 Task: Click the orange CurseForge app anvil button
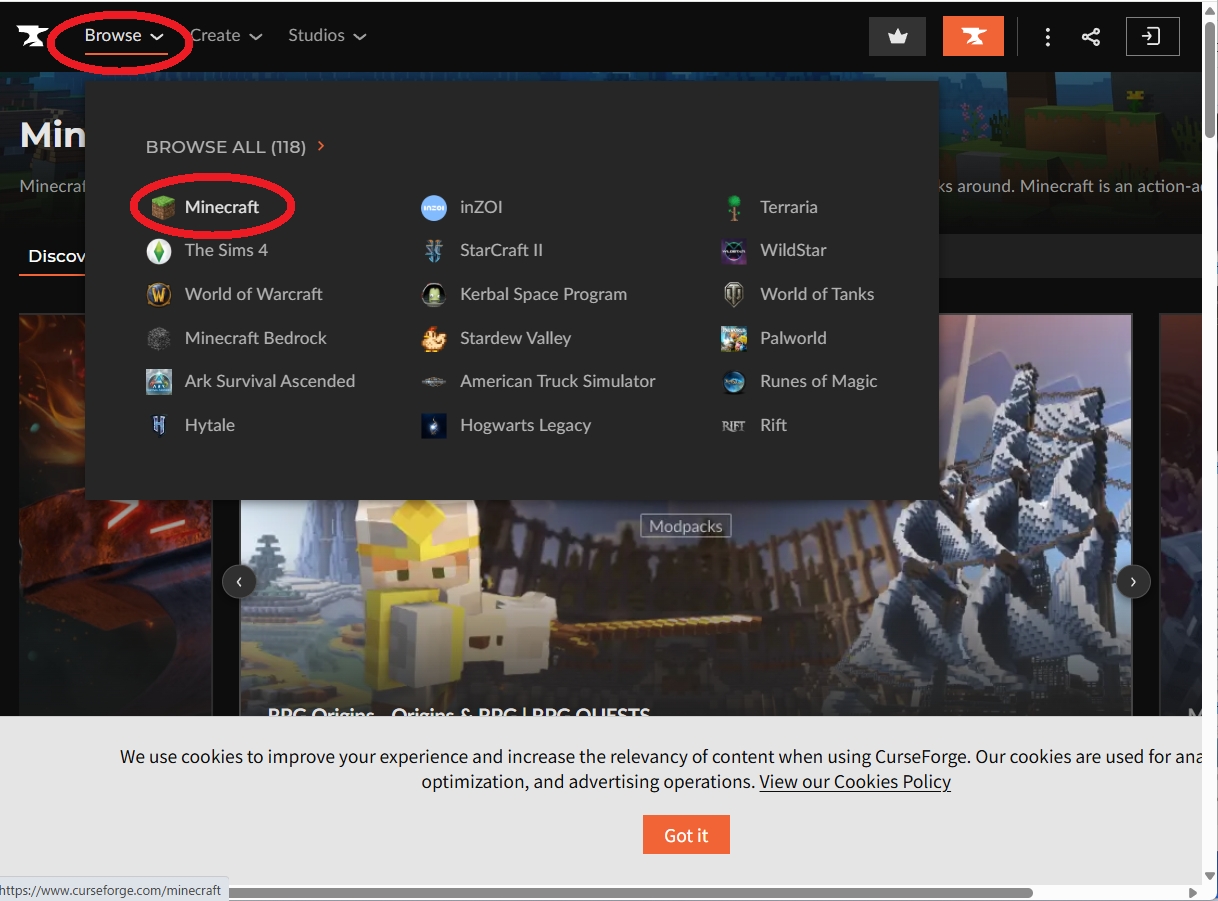click(973, 35)
